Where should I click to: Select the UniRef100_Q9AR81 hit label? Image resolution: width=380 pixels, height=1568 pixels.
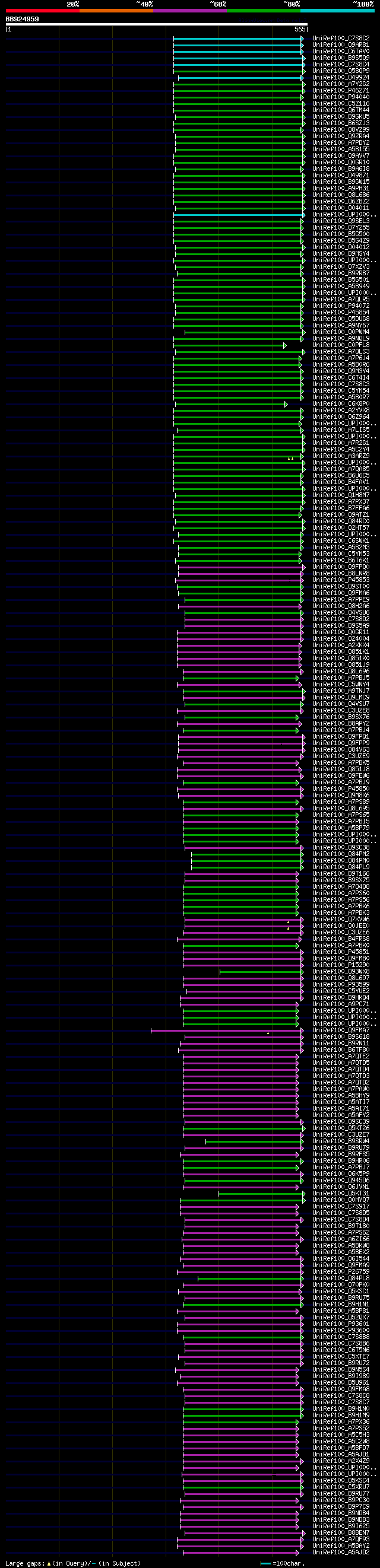click(341, 45)
